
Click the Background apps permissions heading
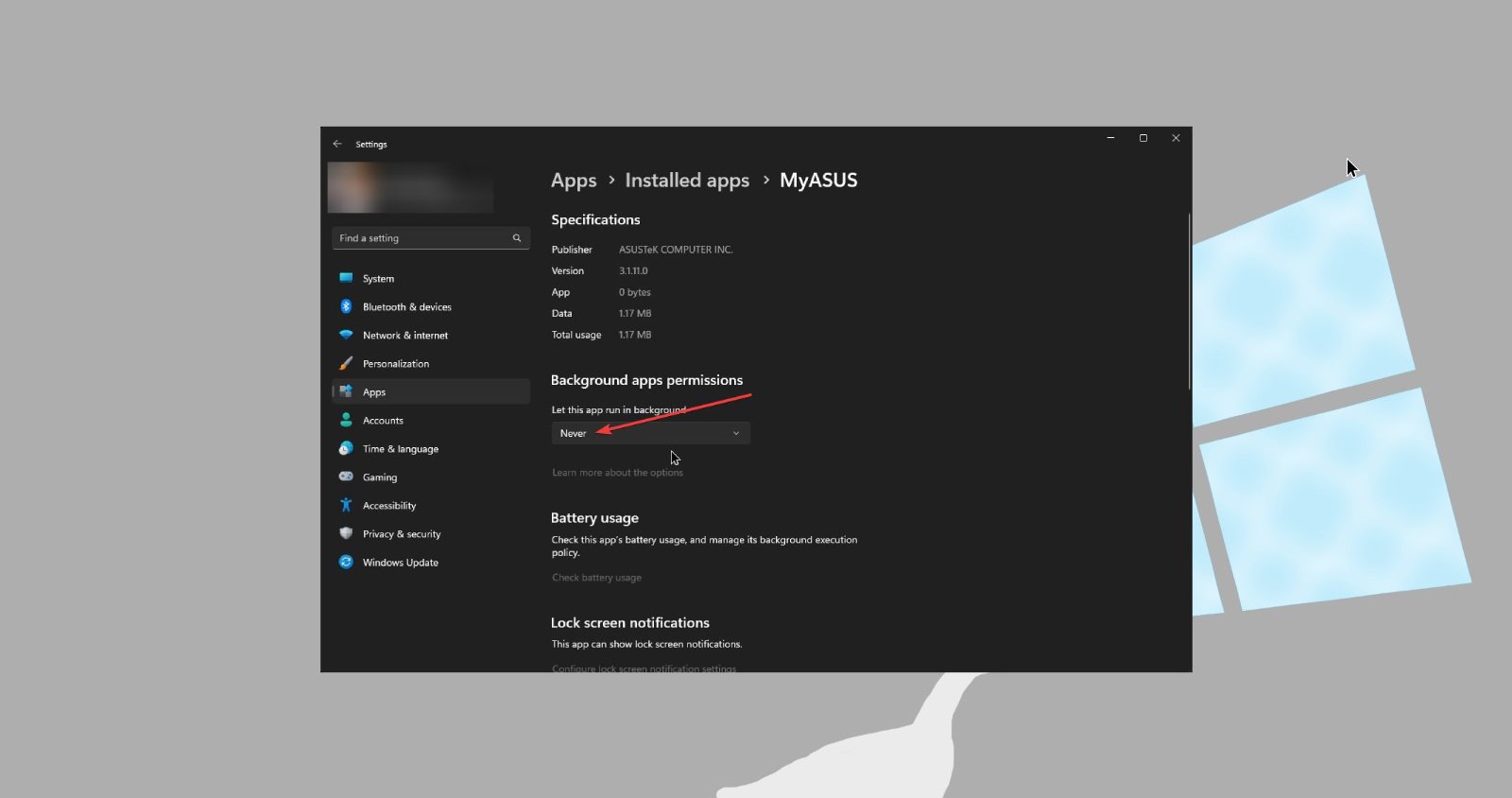(x=646, y=380)
